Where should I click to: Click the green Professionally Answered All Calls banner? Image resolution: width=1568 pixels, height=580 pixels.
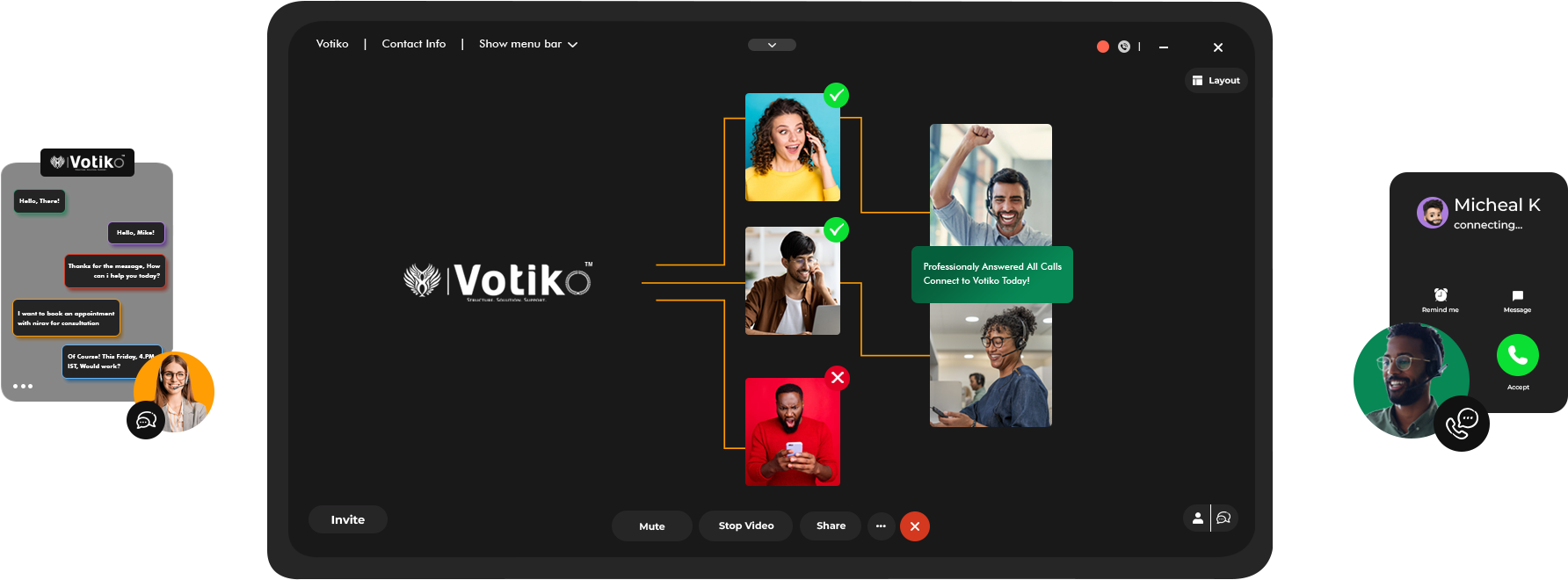coord(992,274)
